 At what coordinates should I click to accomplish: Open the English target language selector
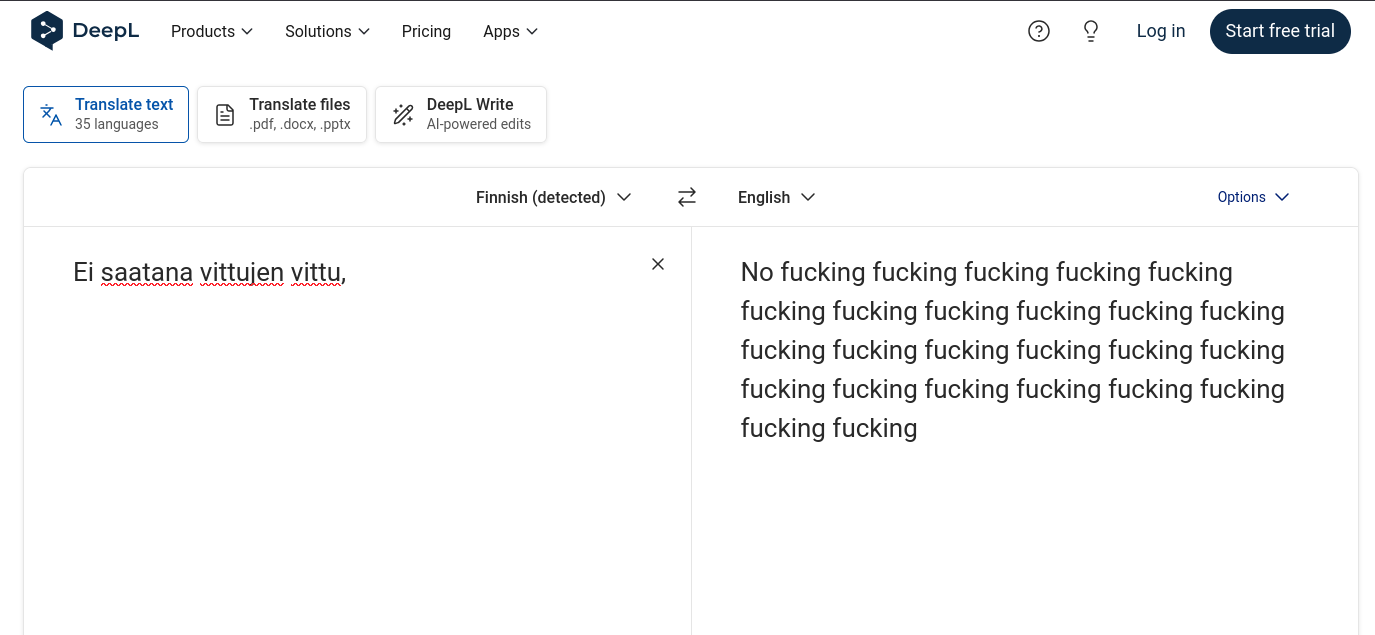pos(776,197)
